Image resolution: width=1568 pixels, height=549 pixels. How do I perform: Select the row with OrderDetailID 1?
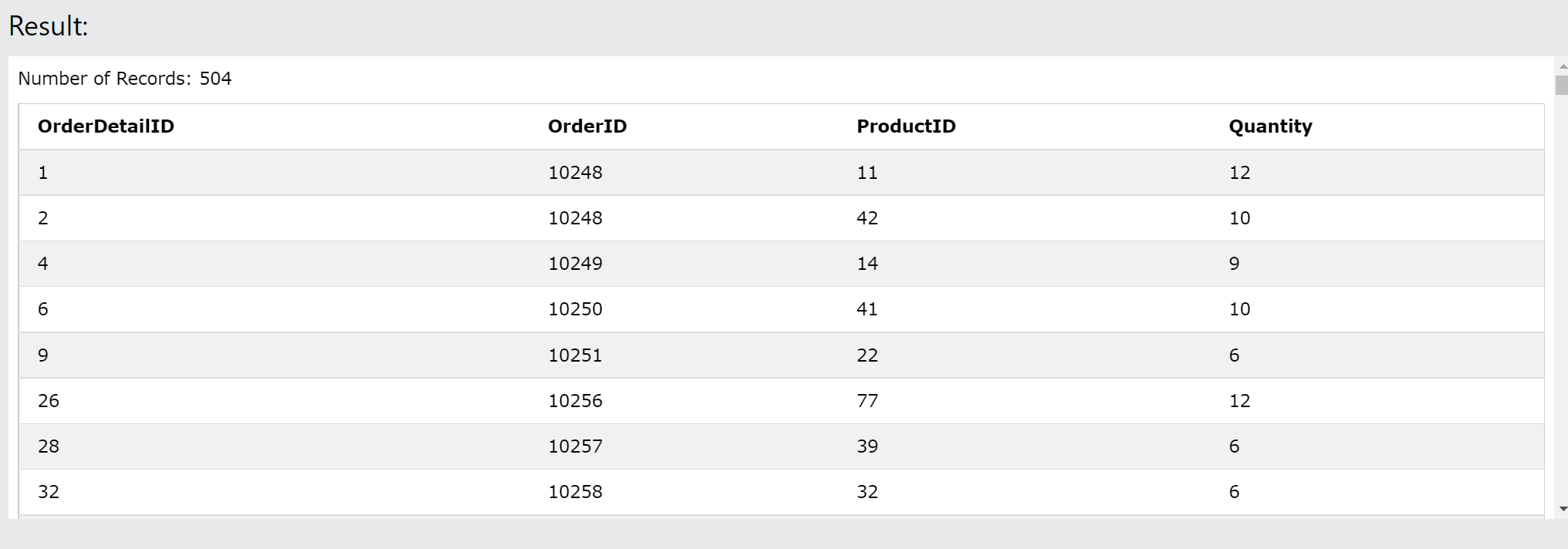pyautogui.click(x=781, y=173)
